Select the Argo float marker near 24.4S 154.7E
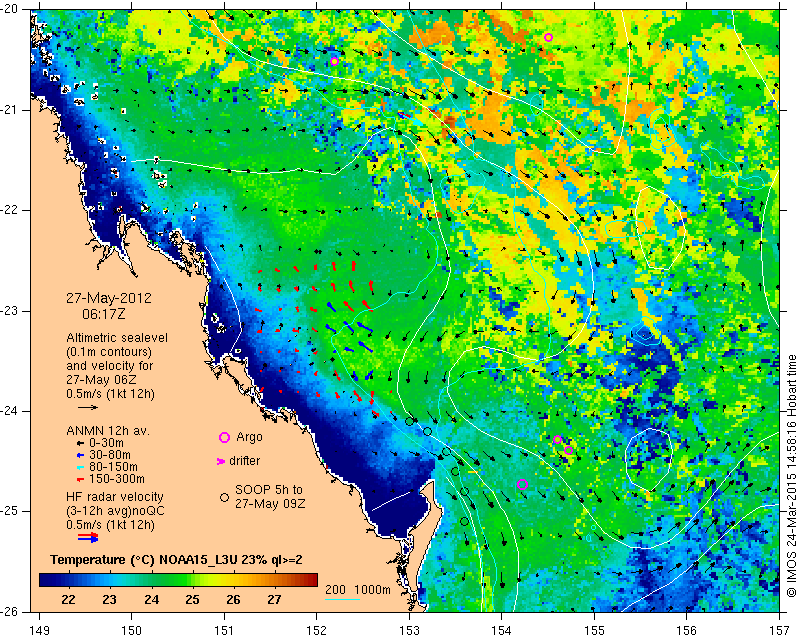The height and width of the screenshot is (640, 800). (x=569, y=450)
